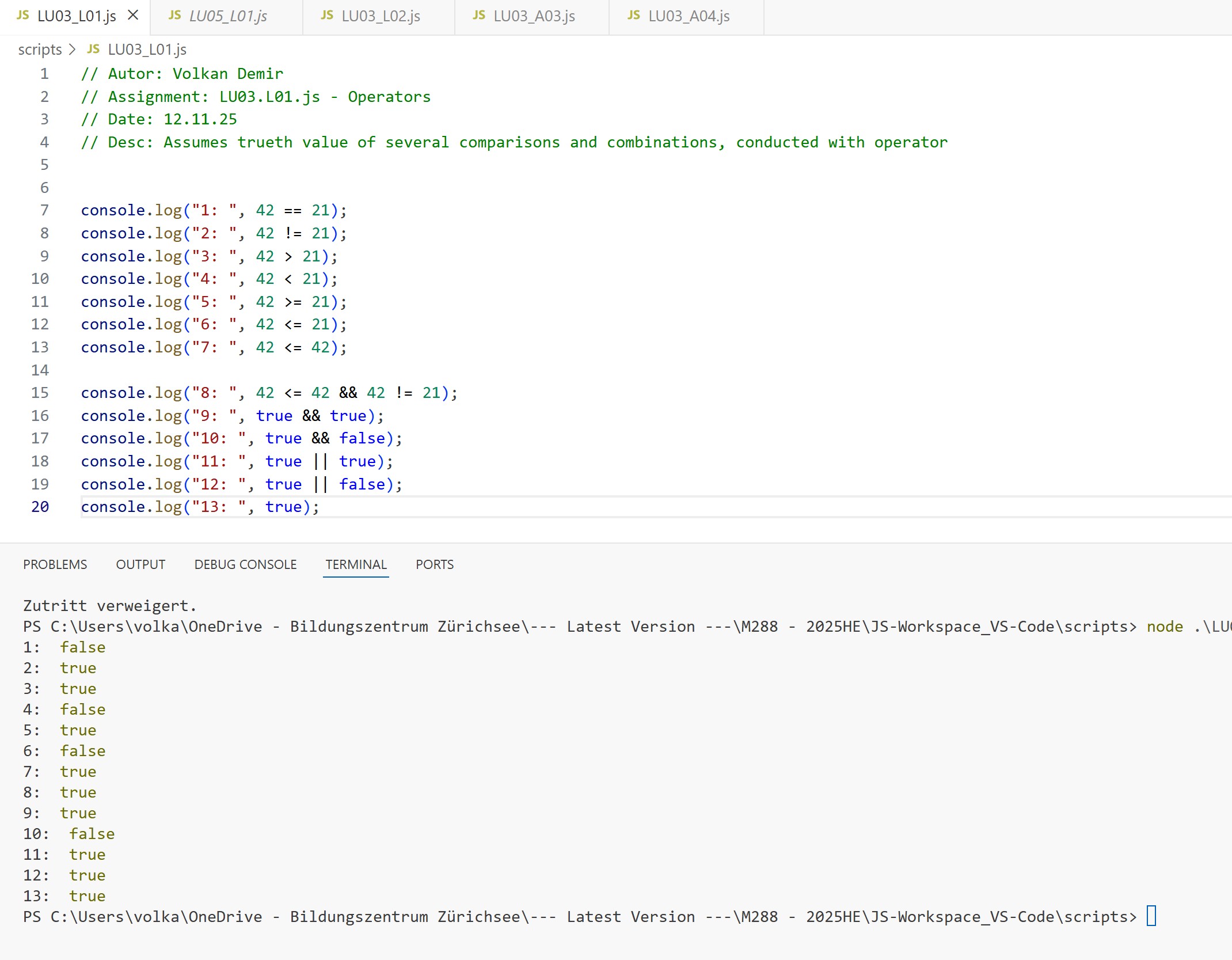Focus the terminal prompt cursor
Image resolution: width=1232 pixels, height=960 pixels.
click(1151, 916)
